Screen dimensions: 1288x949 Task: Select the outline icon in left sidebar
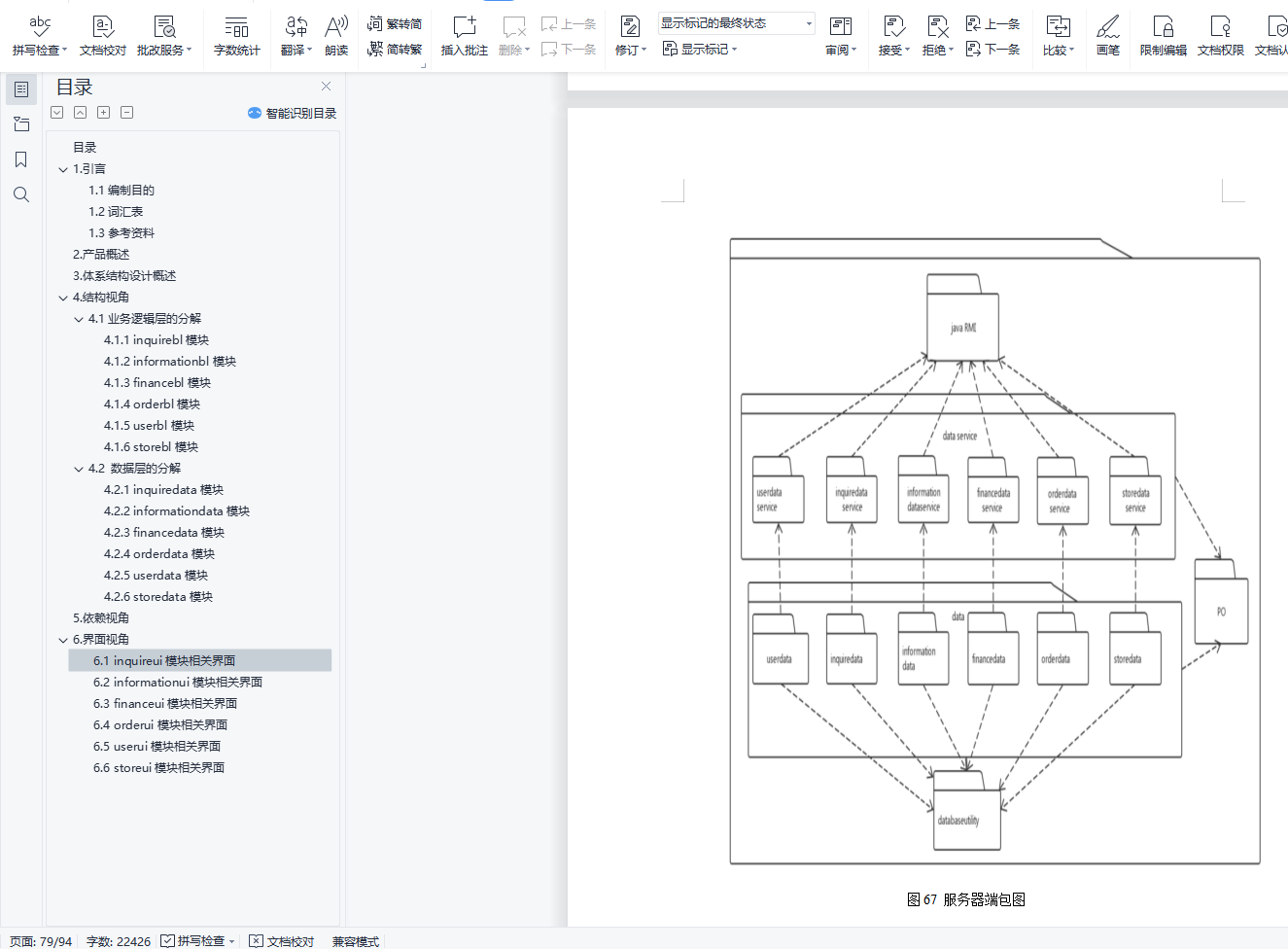(x=21, y=89)
